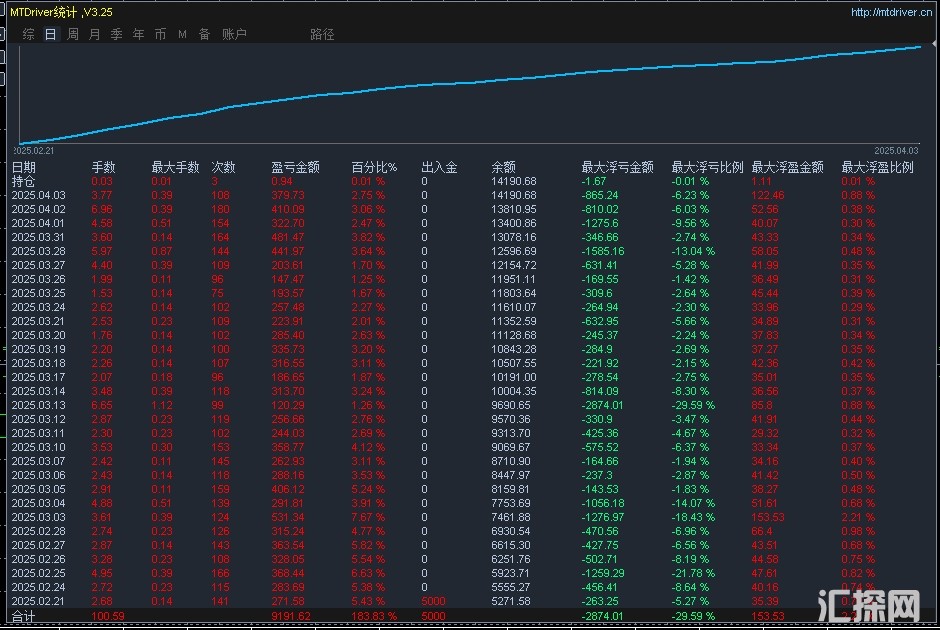
Task: Click trade count 180
Action: (221, 209)
